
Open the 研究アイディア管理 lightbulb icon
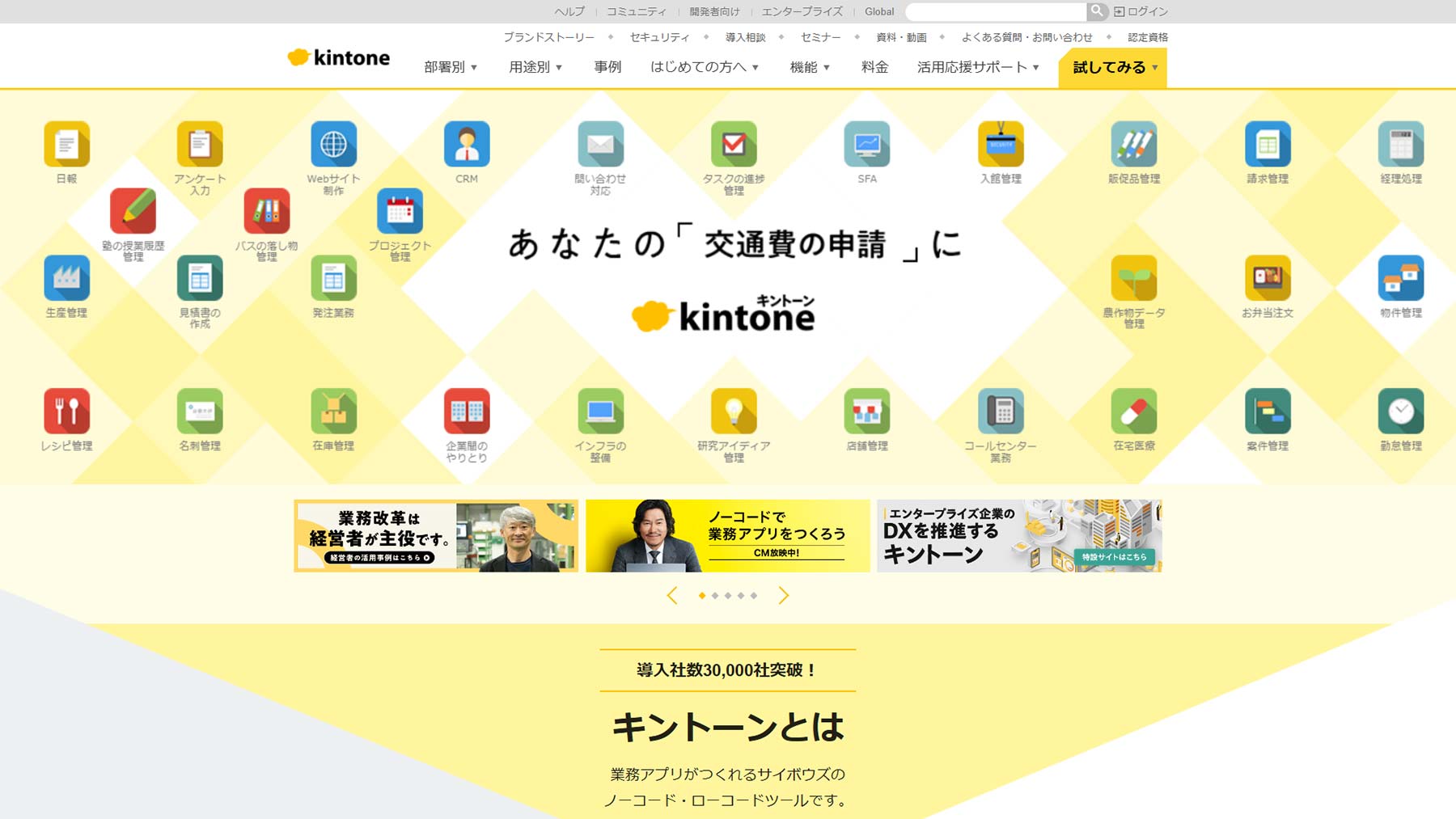coord(734,412)
